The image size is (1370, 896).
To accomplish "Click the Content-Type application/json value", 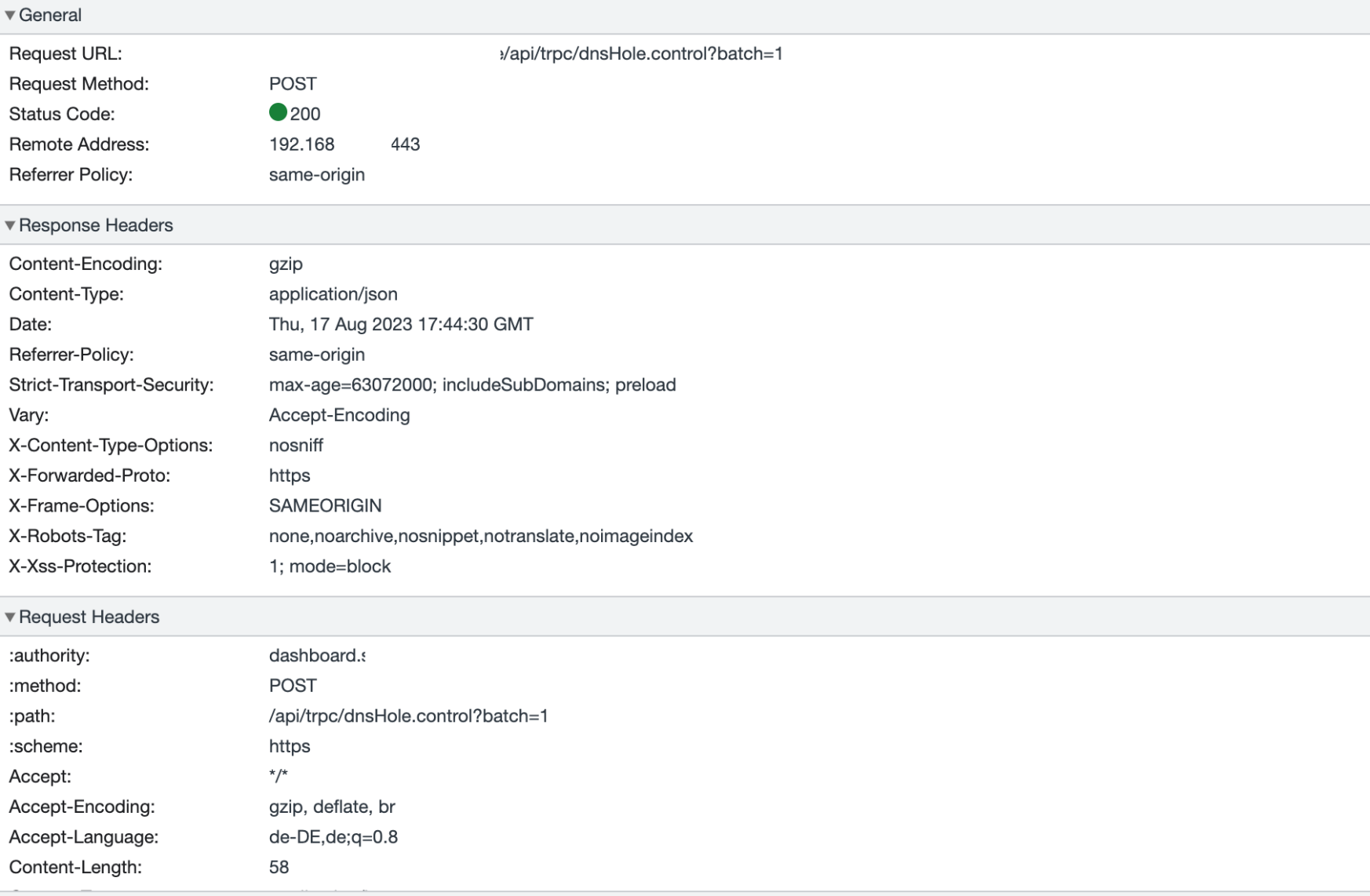I will point(333,294).
